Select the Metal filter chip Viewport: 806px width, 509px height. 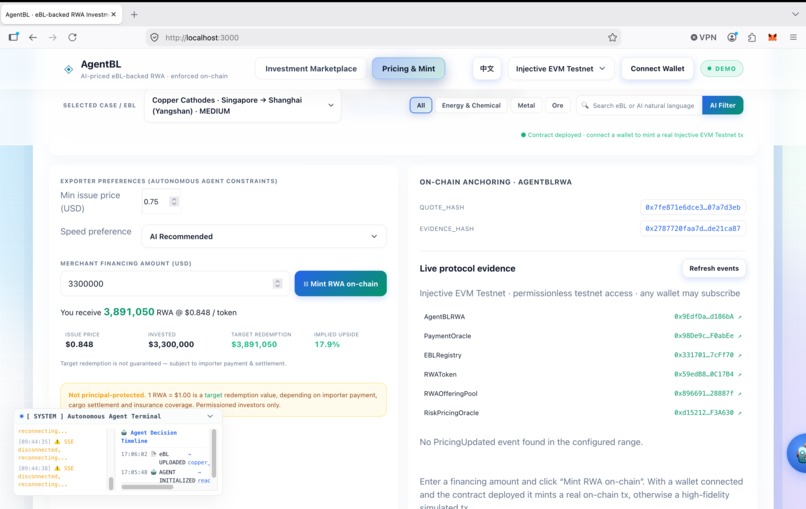coord(526,105)
